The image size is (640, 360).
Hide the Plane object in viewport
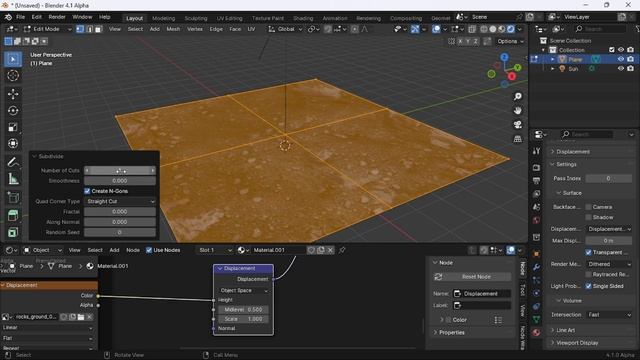click(621, 59)
